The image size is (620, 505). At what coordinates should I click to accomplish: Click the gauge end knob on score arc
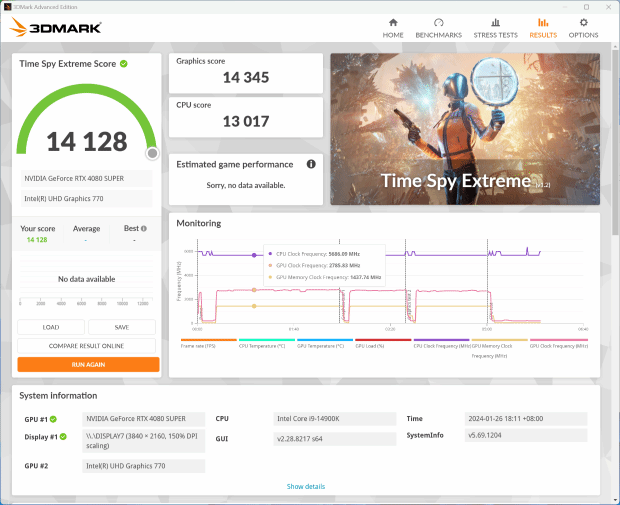(x=152, y=153)
